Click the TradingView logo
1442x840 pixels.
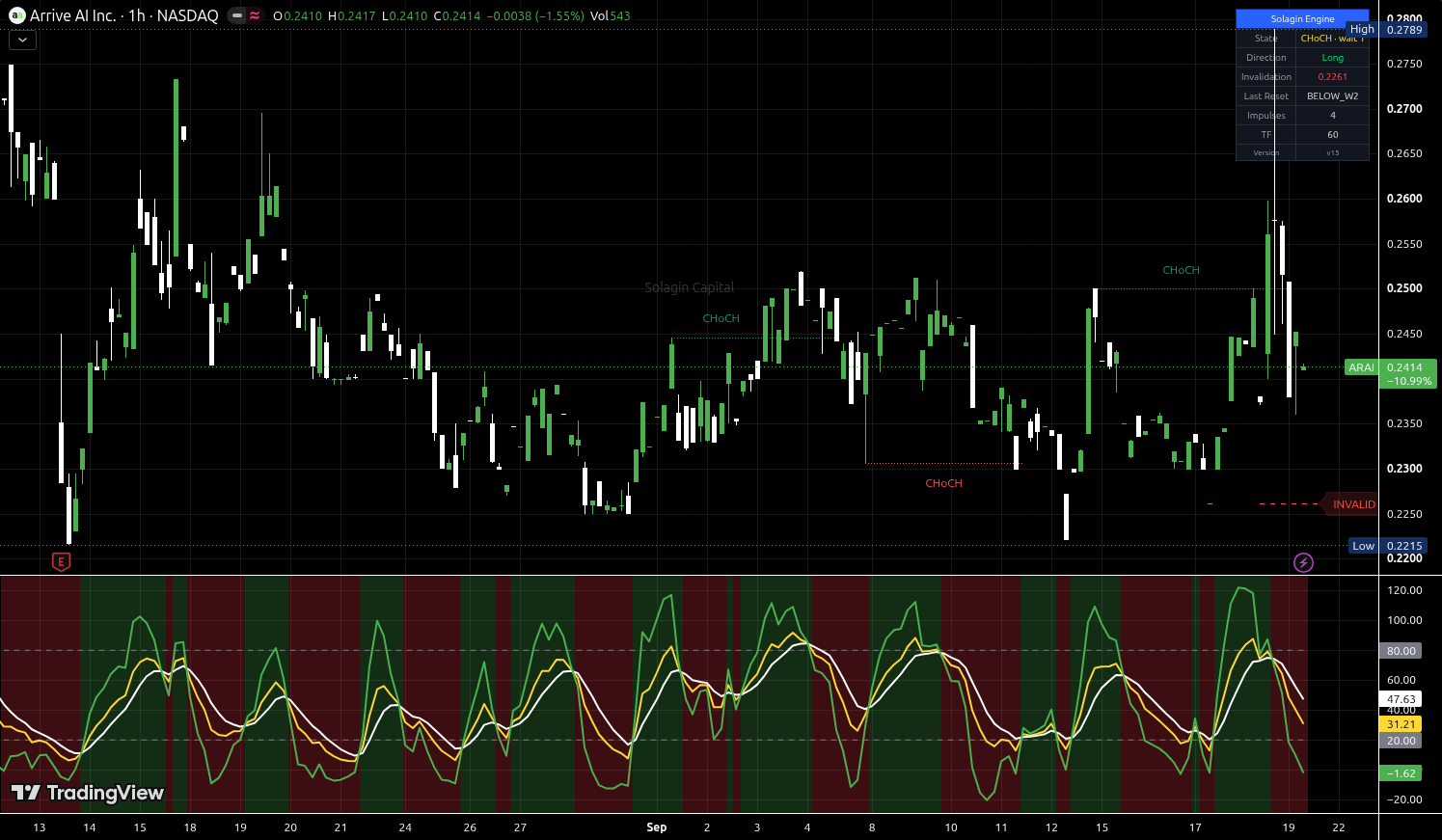click(88, 793)
